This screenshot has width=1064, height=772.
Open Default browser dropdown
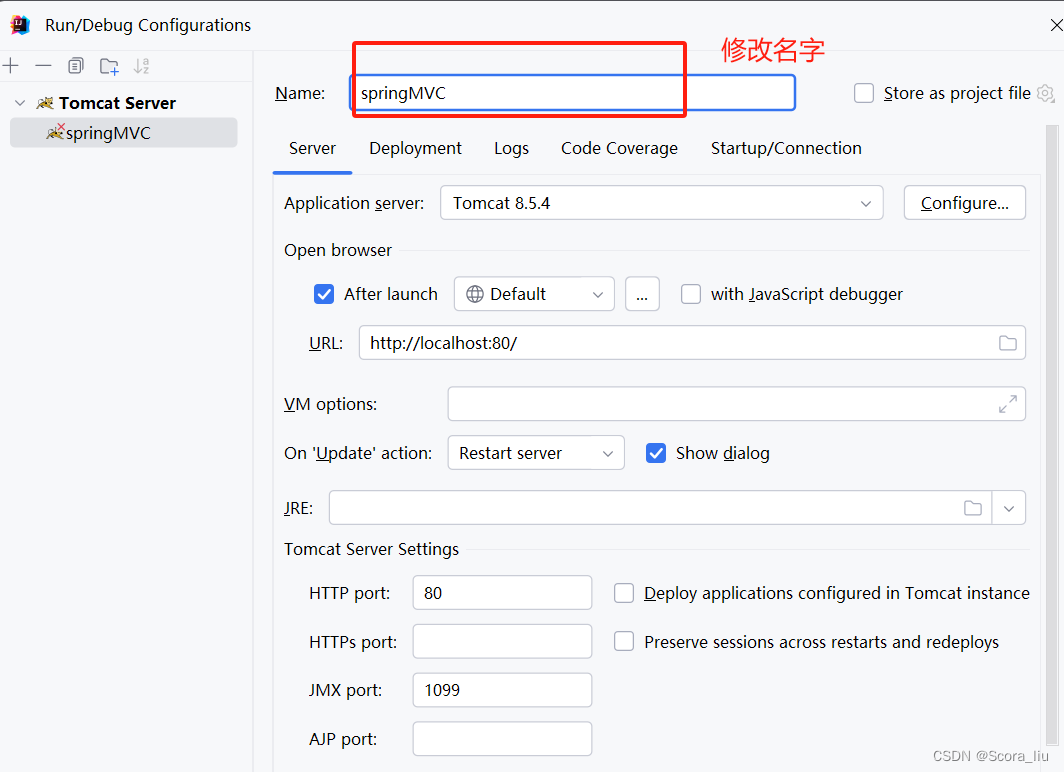[534, 294]
